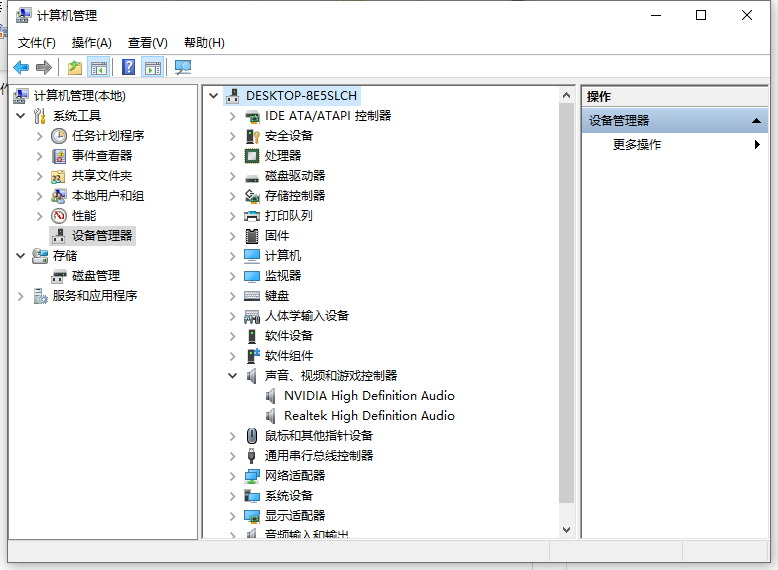Maximize the 计算机管理 window
778x570 pixels.
coord(701,15)
